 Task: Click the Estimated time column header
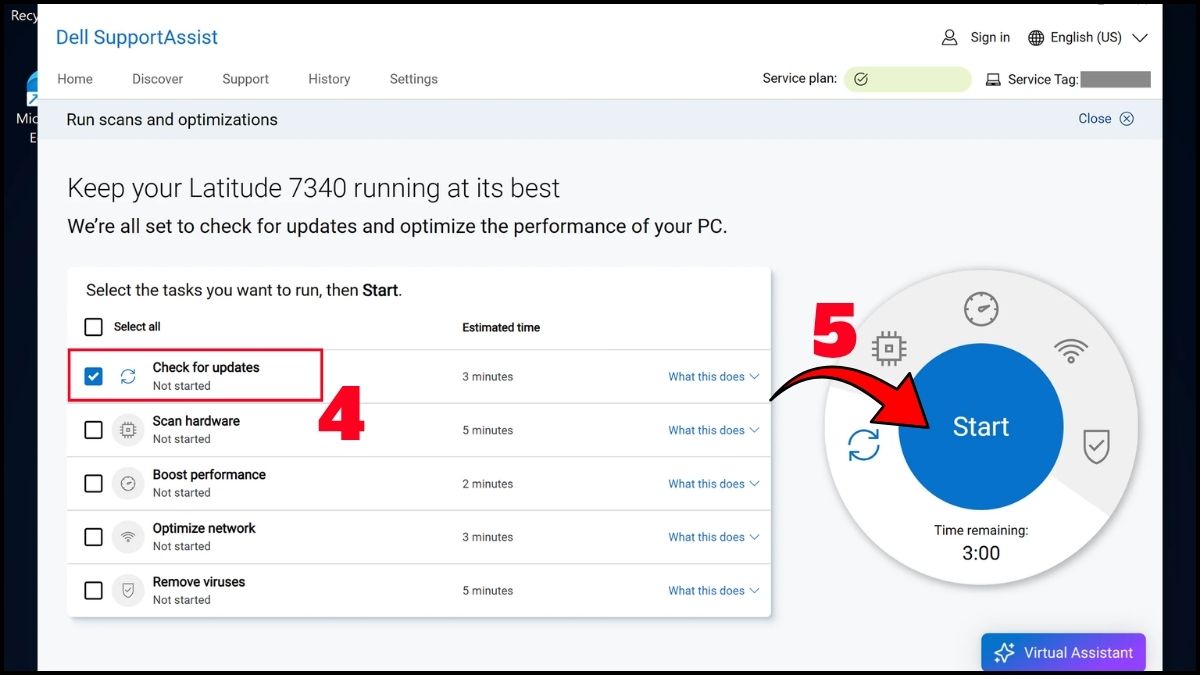pyautogui.click(x=501, y=327)
